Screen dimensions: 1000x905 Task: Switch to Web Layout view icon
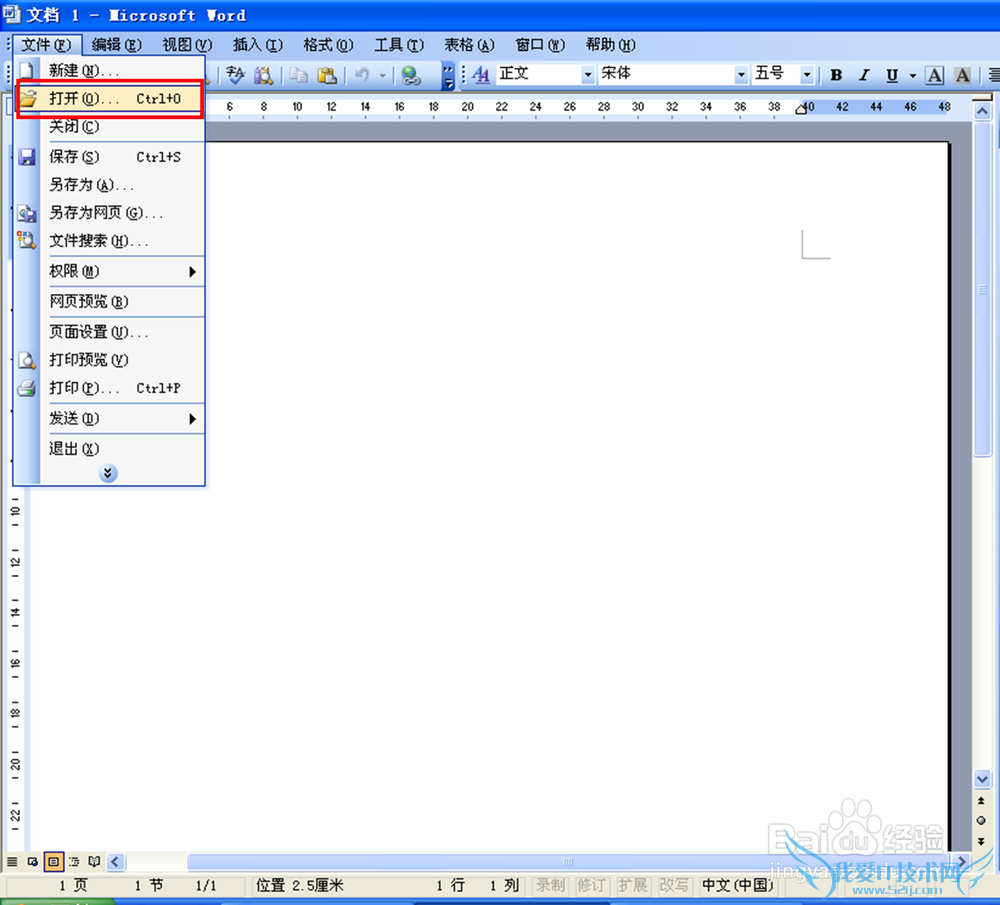pyautogui.click(x=33, y=862)
